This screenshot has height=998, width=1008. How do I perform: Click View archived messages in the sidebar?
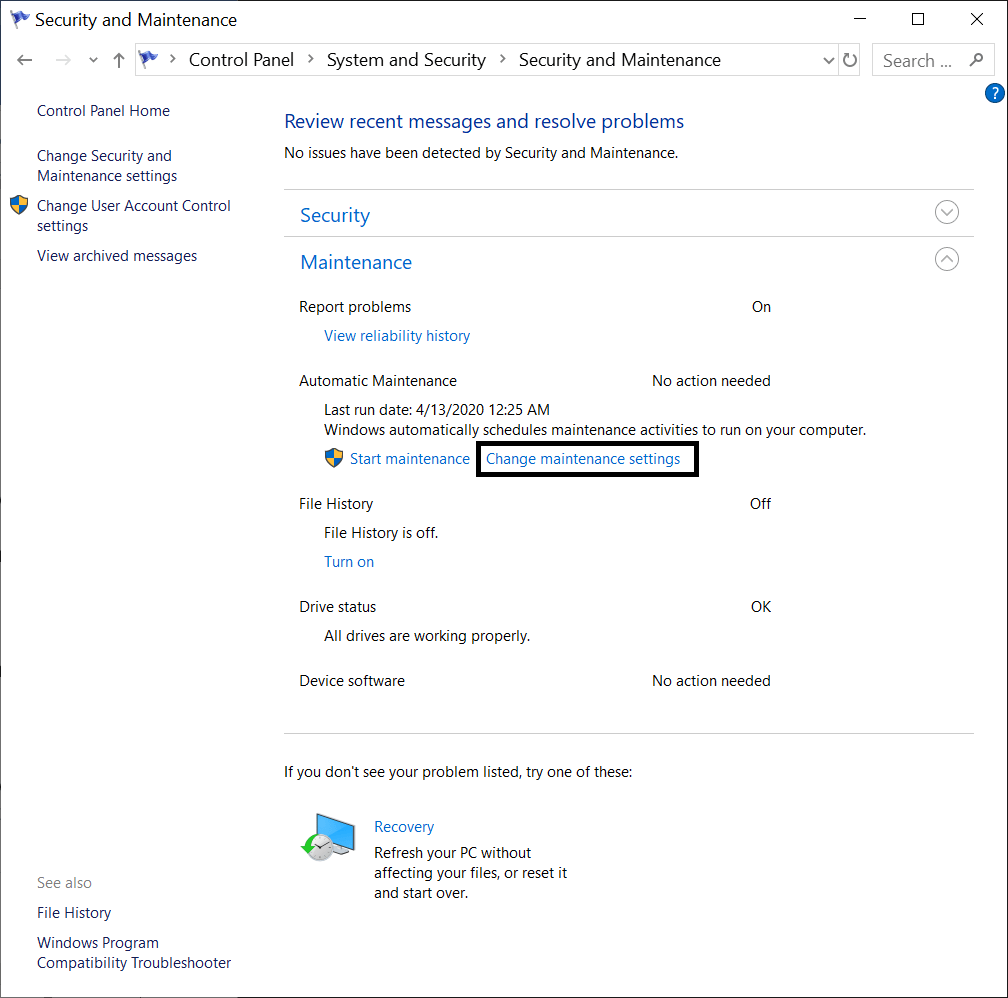tap(116, 255)
